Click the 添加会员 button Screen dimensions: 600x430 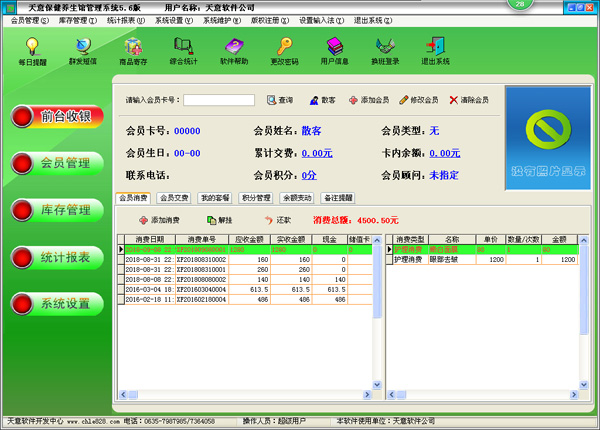369,100
